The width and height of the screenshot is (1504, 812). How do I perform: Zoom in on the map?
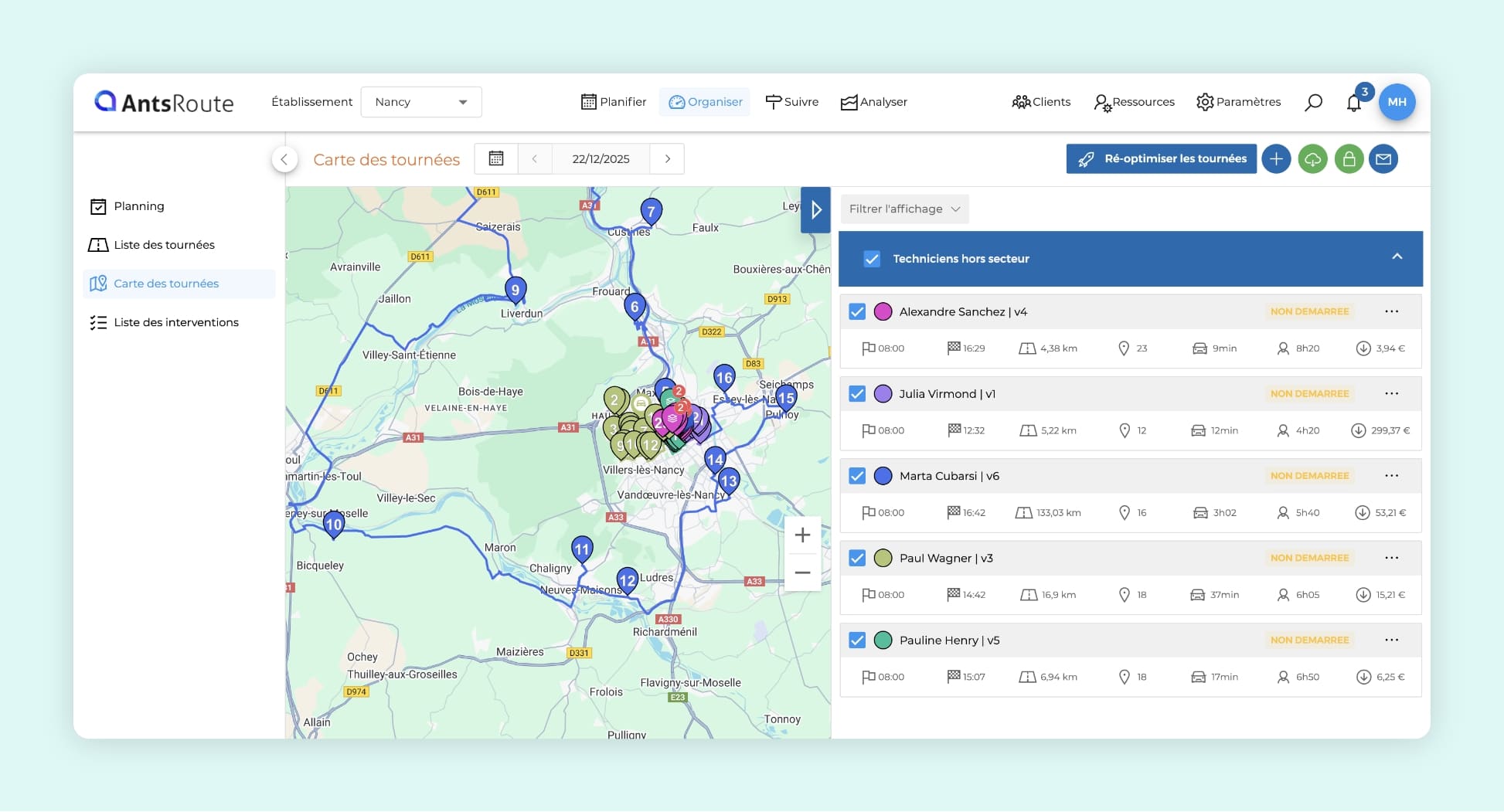[x=802, y=535]
